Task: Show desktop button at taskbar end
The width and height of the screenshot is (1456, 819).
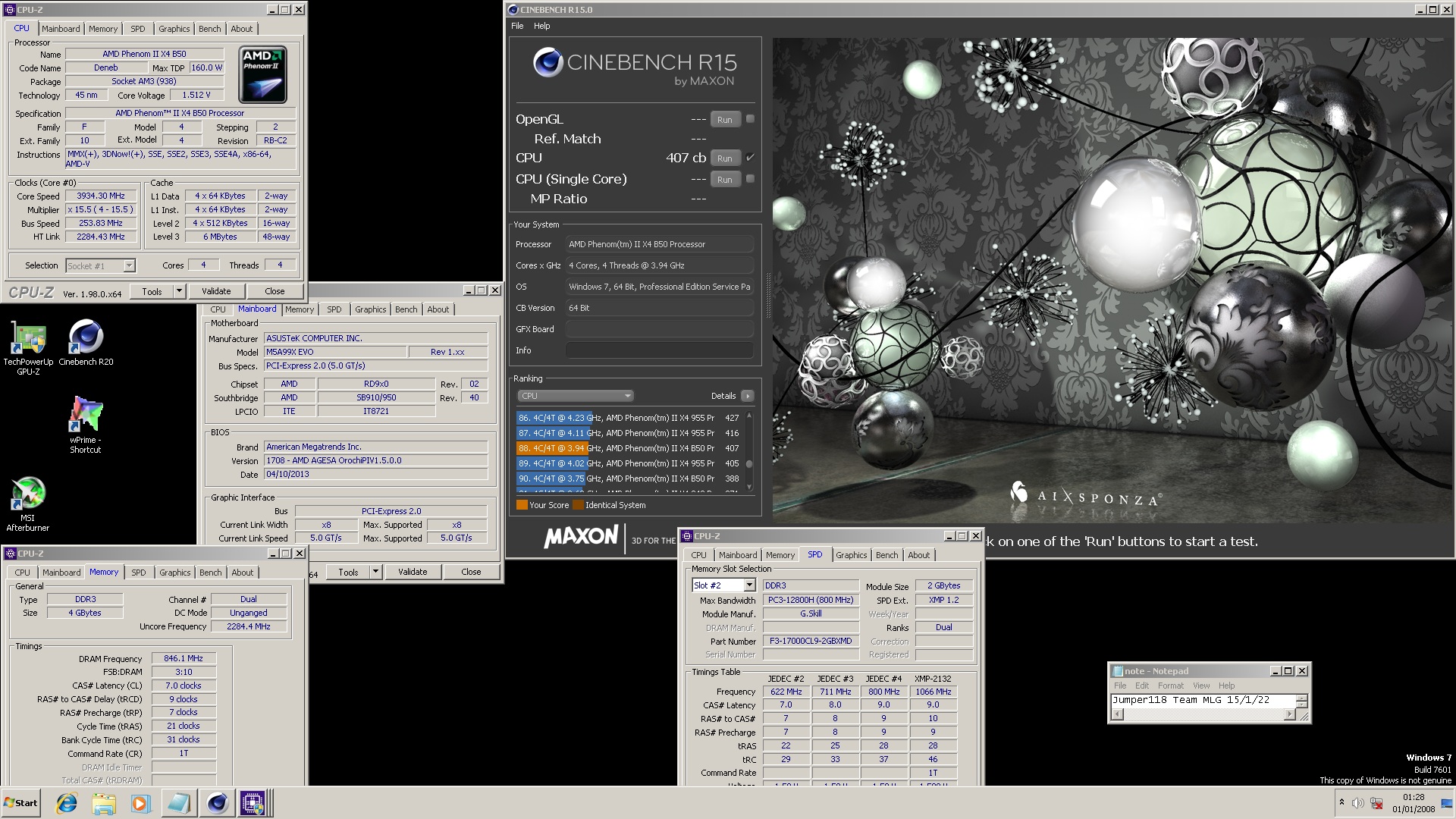Action: coord(1447,803)
